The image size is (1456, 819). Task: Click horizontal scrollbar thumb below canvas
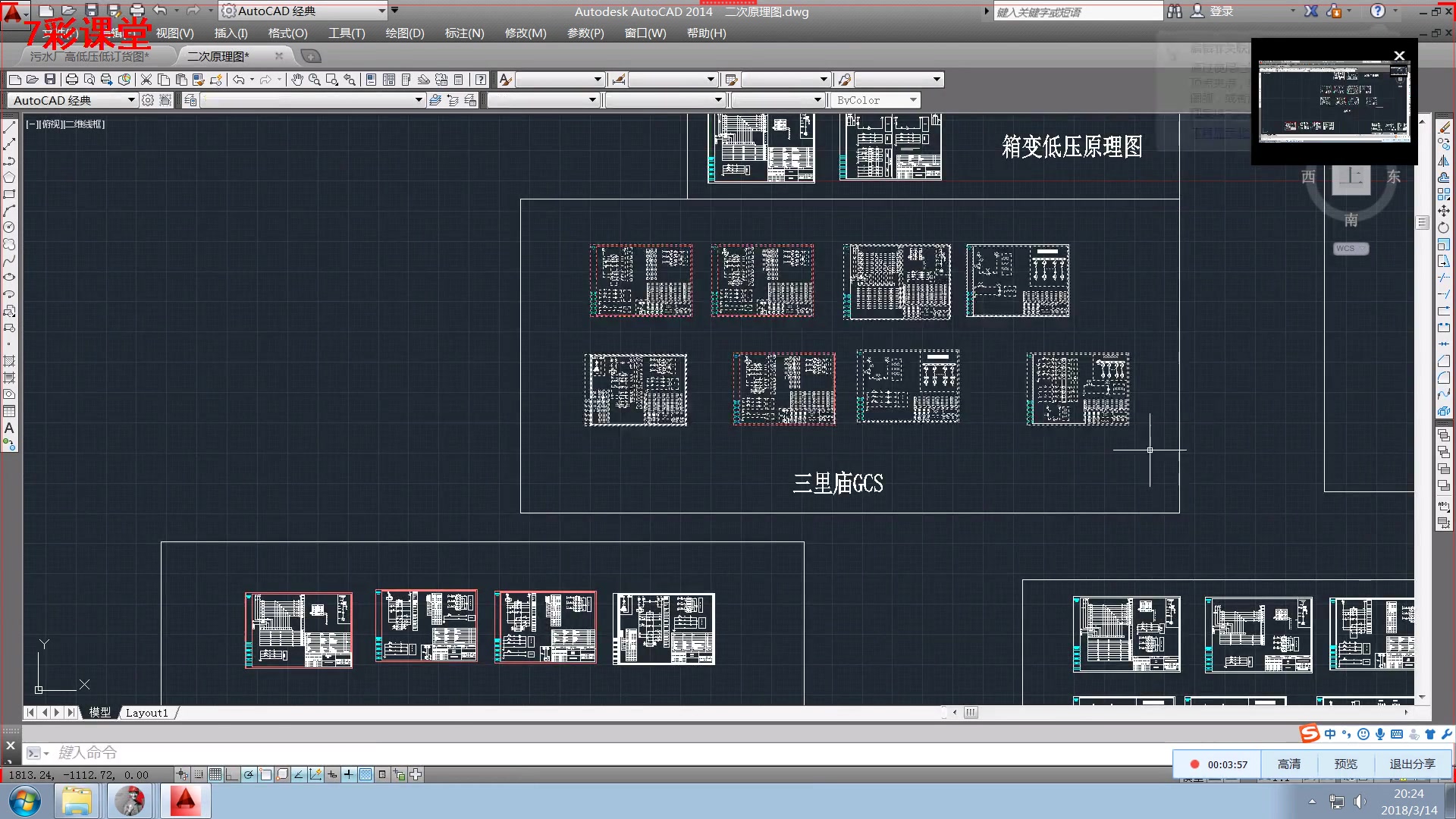click(971, 713)
